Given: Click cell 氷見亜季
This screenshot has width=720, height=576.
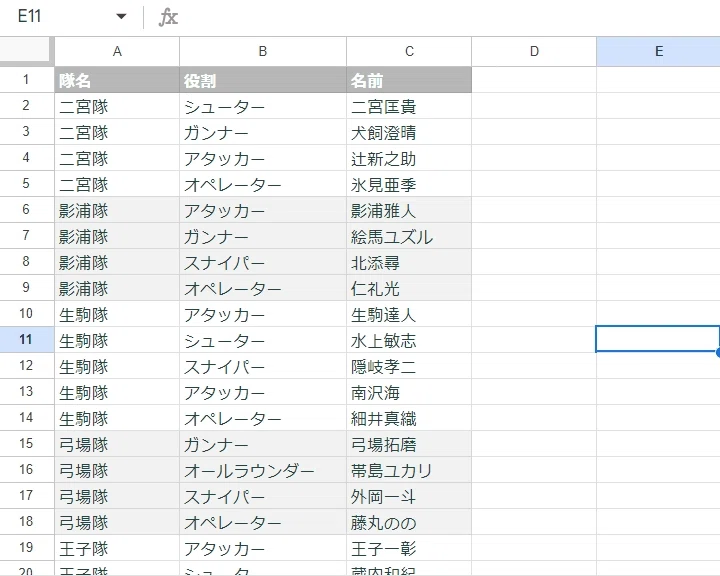Looking at the screenshot, I should (409, 184).
